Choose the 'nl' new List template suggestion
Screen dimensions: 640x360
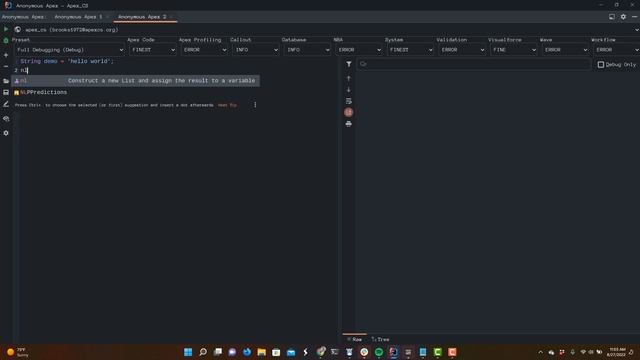coord(136,81)
